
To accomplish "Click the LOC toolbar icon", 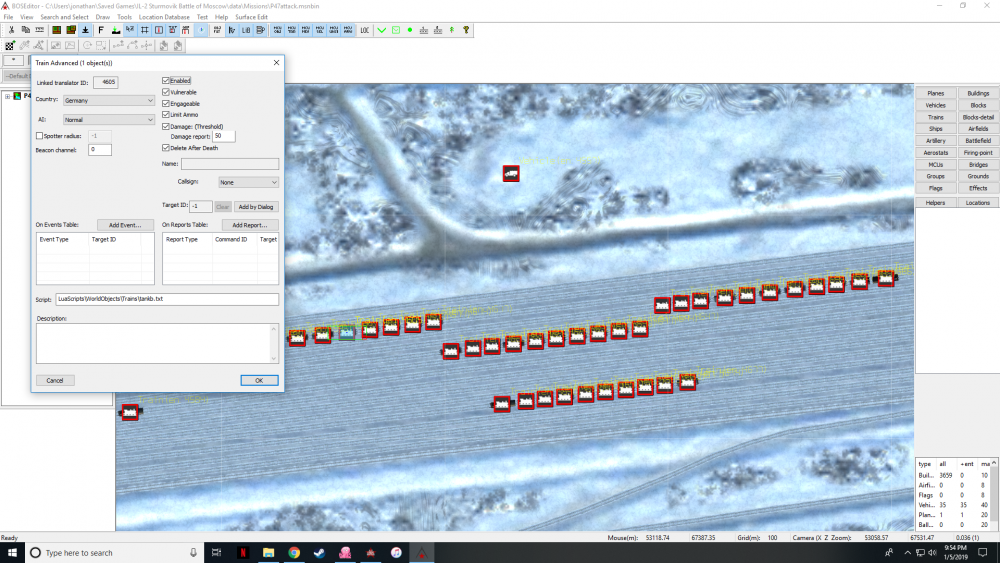I will point(365,30).
